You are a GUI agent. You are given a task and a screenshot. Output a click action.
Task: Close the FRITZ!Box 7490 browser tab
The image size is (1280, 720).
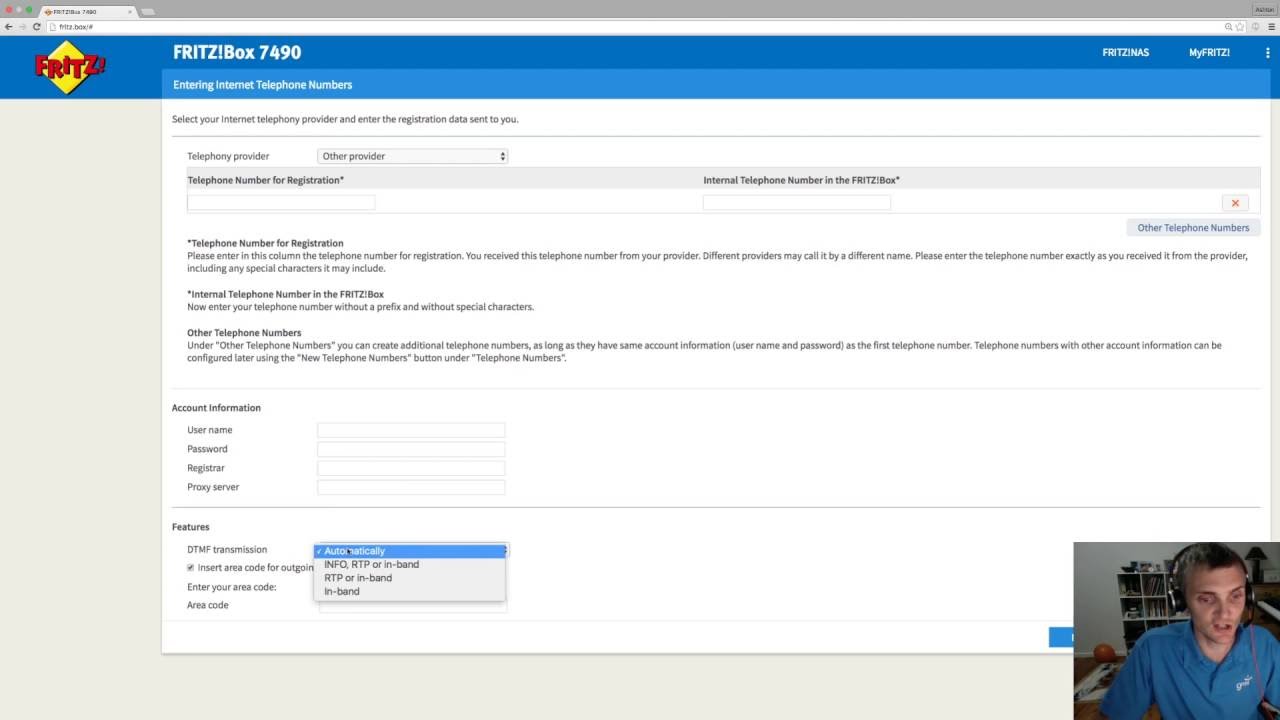(x=129, y=12)
